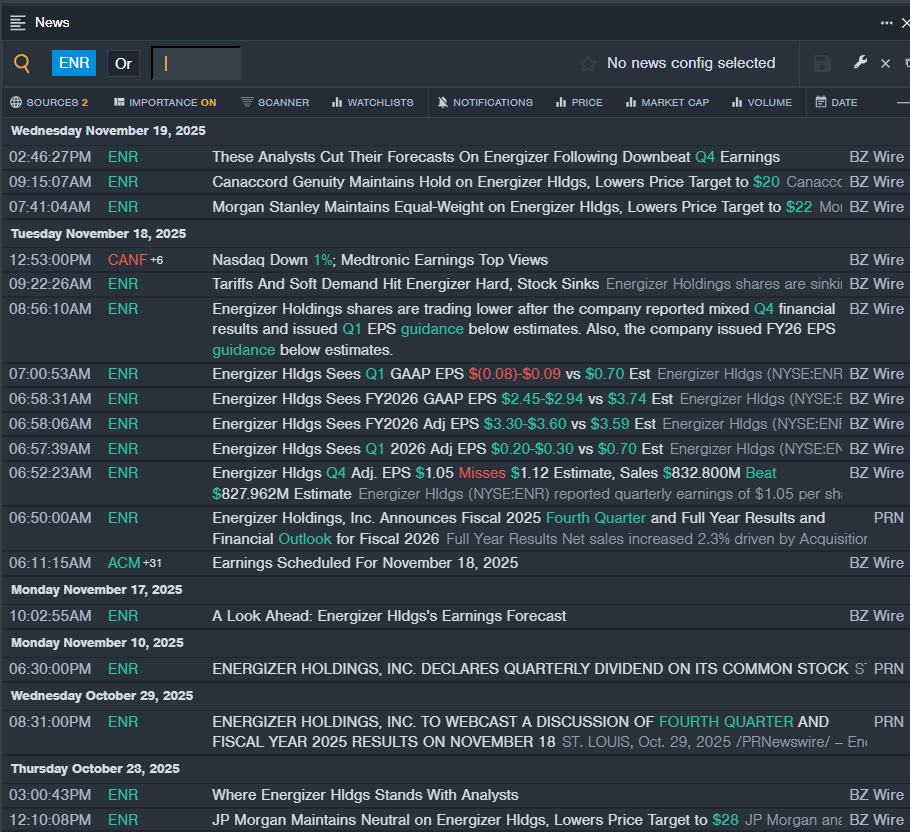This screenshot has width=910, height=832.
Task: Clear the search using the X icon
Action: pos(885,64)
